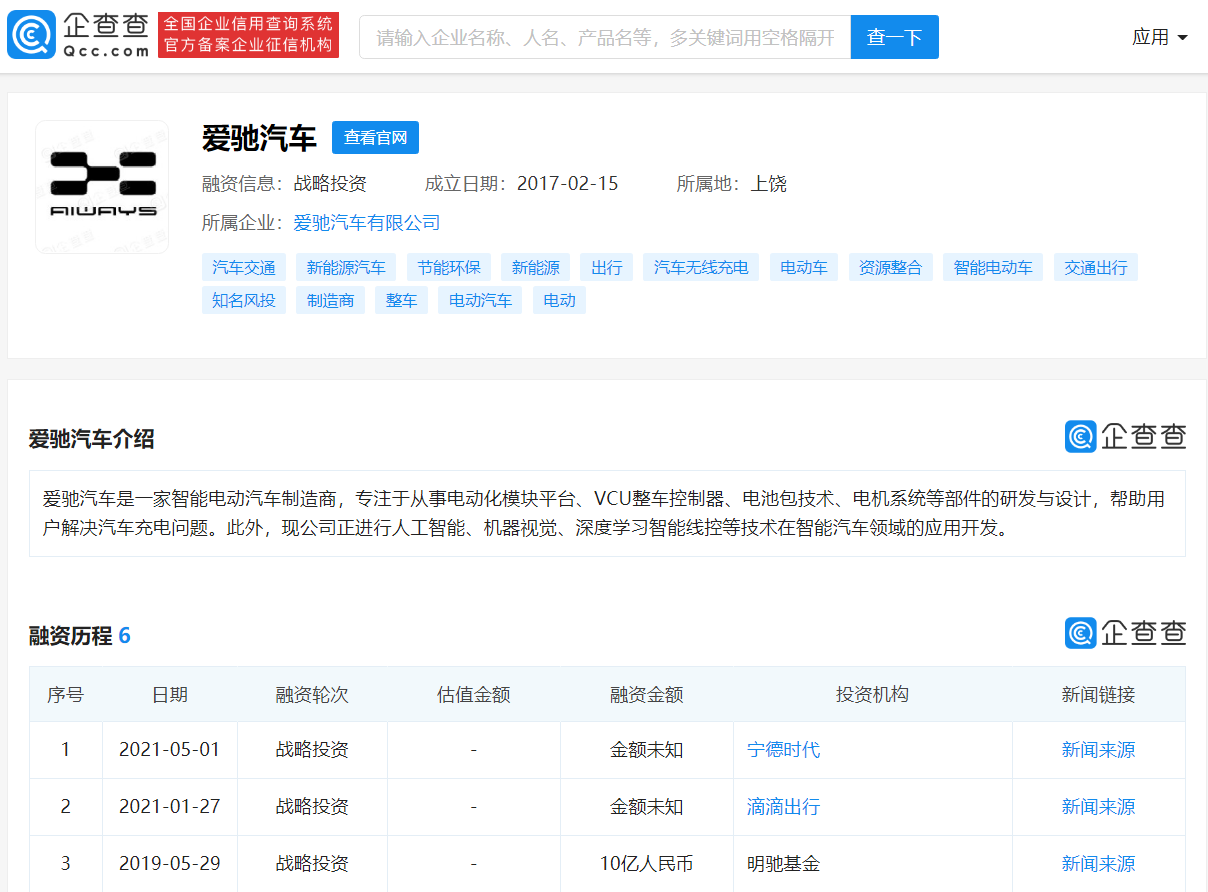Select the 智能电动车 tag
Screen dimensions: 1208x892
(x=993, y=267)
